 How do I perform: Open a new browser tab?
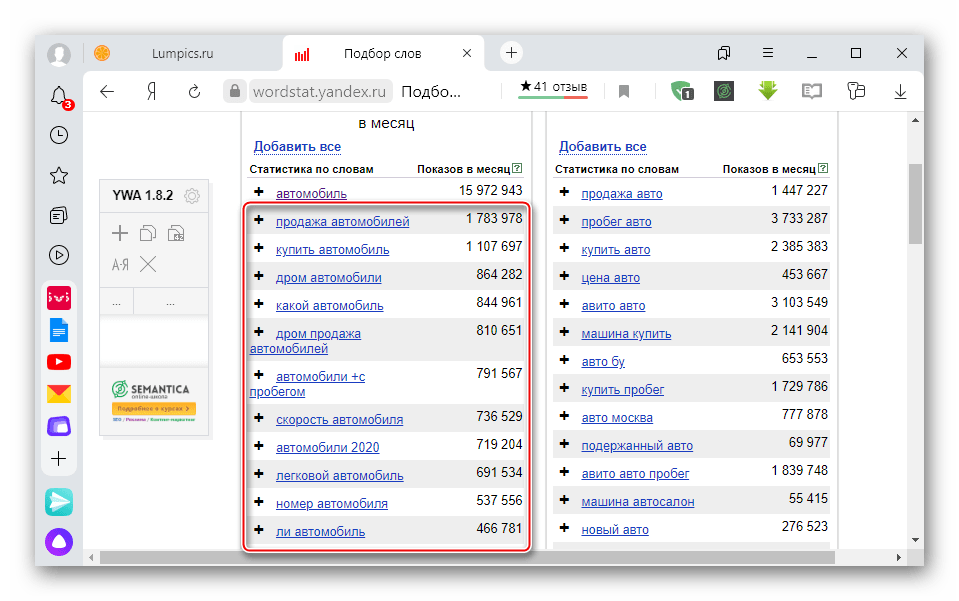pyautogui.click(x=511, y=53)
